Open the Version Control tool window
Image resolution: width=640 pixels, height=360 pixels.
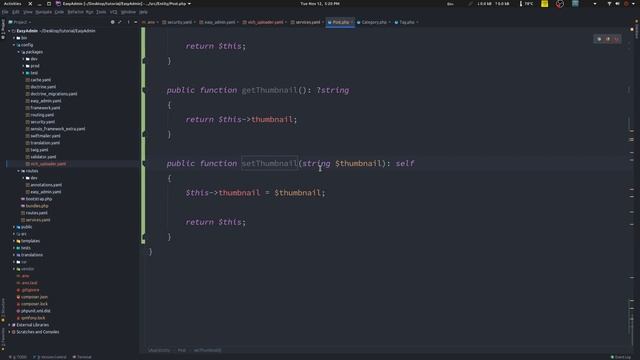[x=50, y=357]
